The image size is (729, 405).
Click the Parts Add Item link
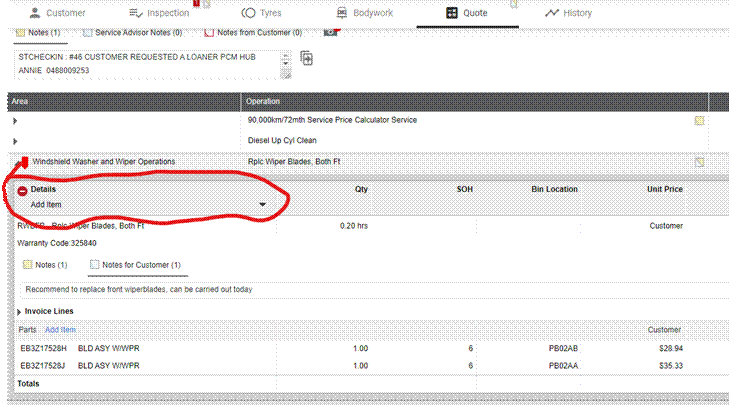pyautogui.click(x=60, y=330)
